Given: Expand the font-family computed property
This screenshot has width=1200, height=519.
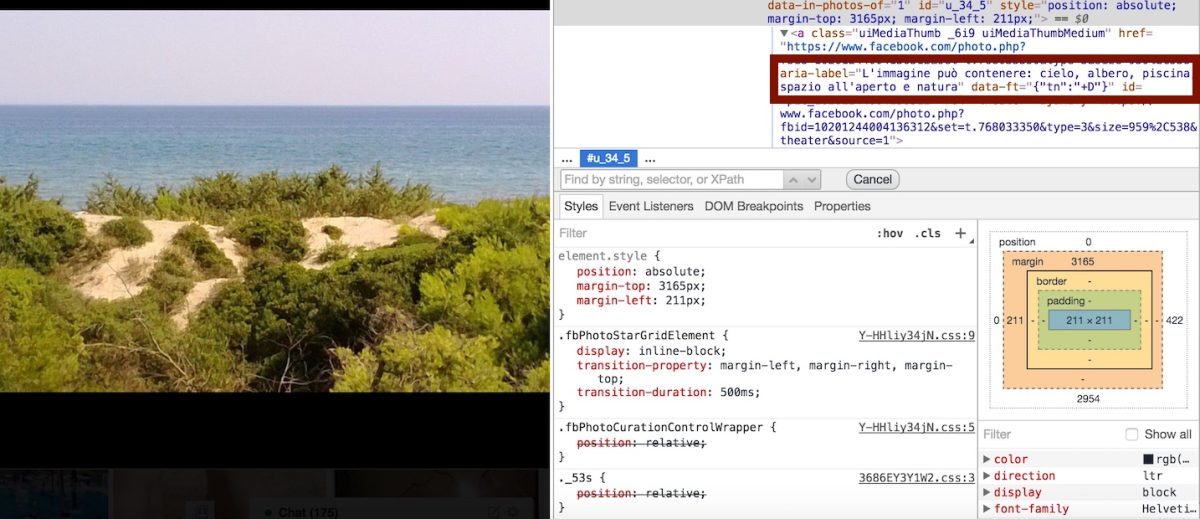Looking at the screenshot, I should 988,509.
